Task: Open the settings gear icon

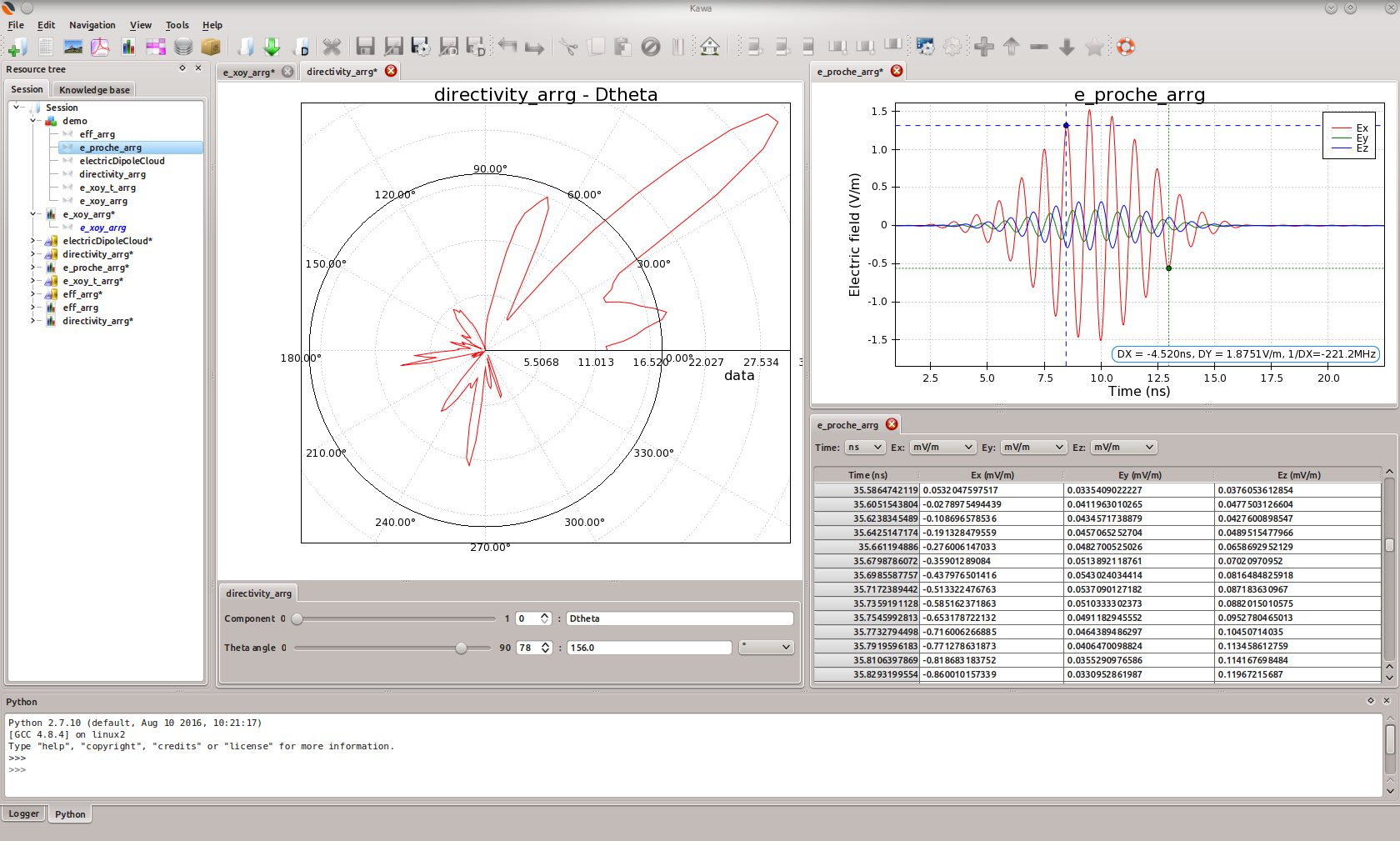Action: (x=952, y=48)
